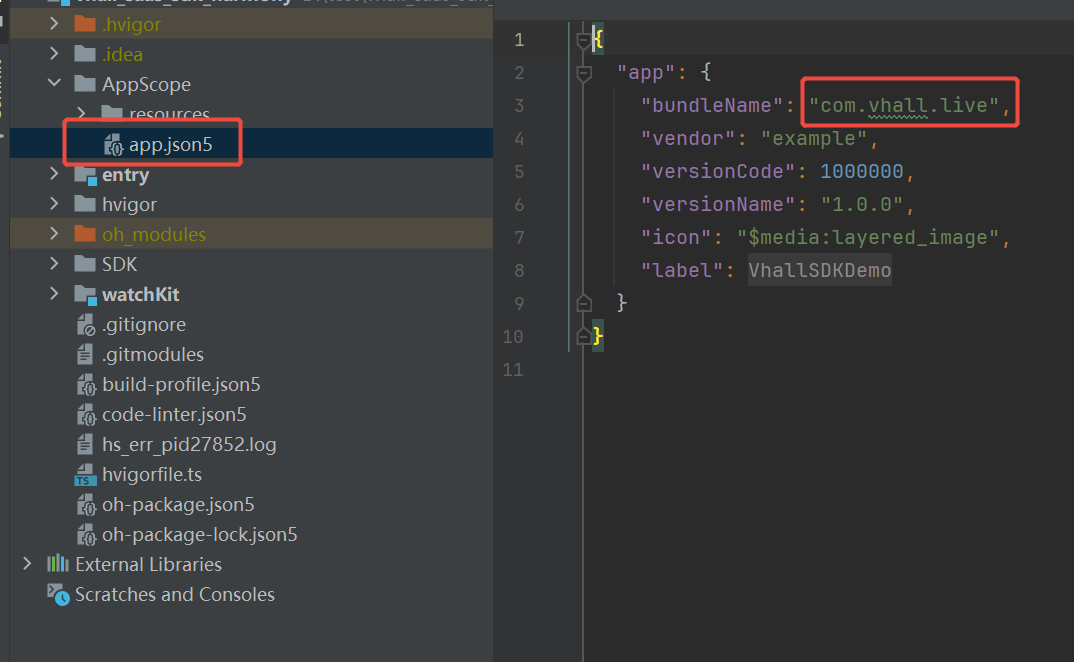
Task: Click the watchKit module folder icon
Action: click(x=86, y=295)
